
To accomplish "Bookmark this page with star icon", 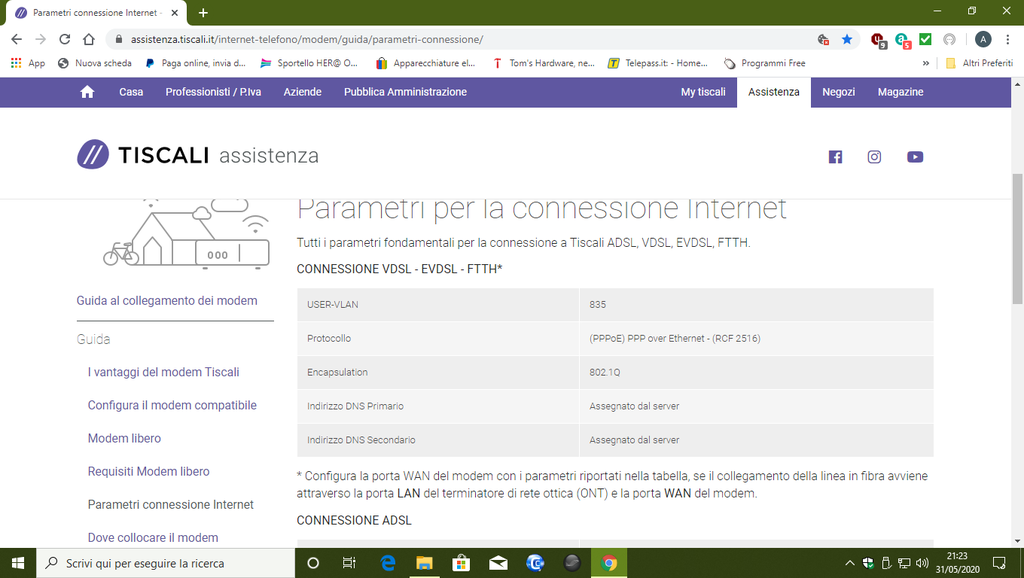I will click(847, 39).
